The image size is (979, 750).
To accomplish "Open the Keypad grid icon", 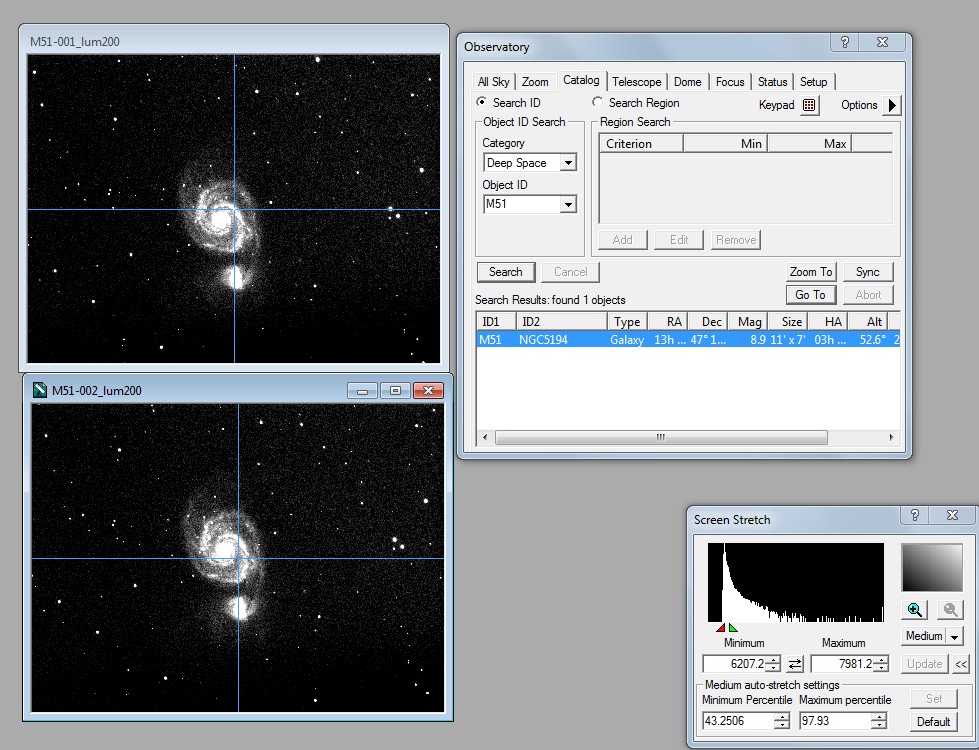I will [809, 105].
